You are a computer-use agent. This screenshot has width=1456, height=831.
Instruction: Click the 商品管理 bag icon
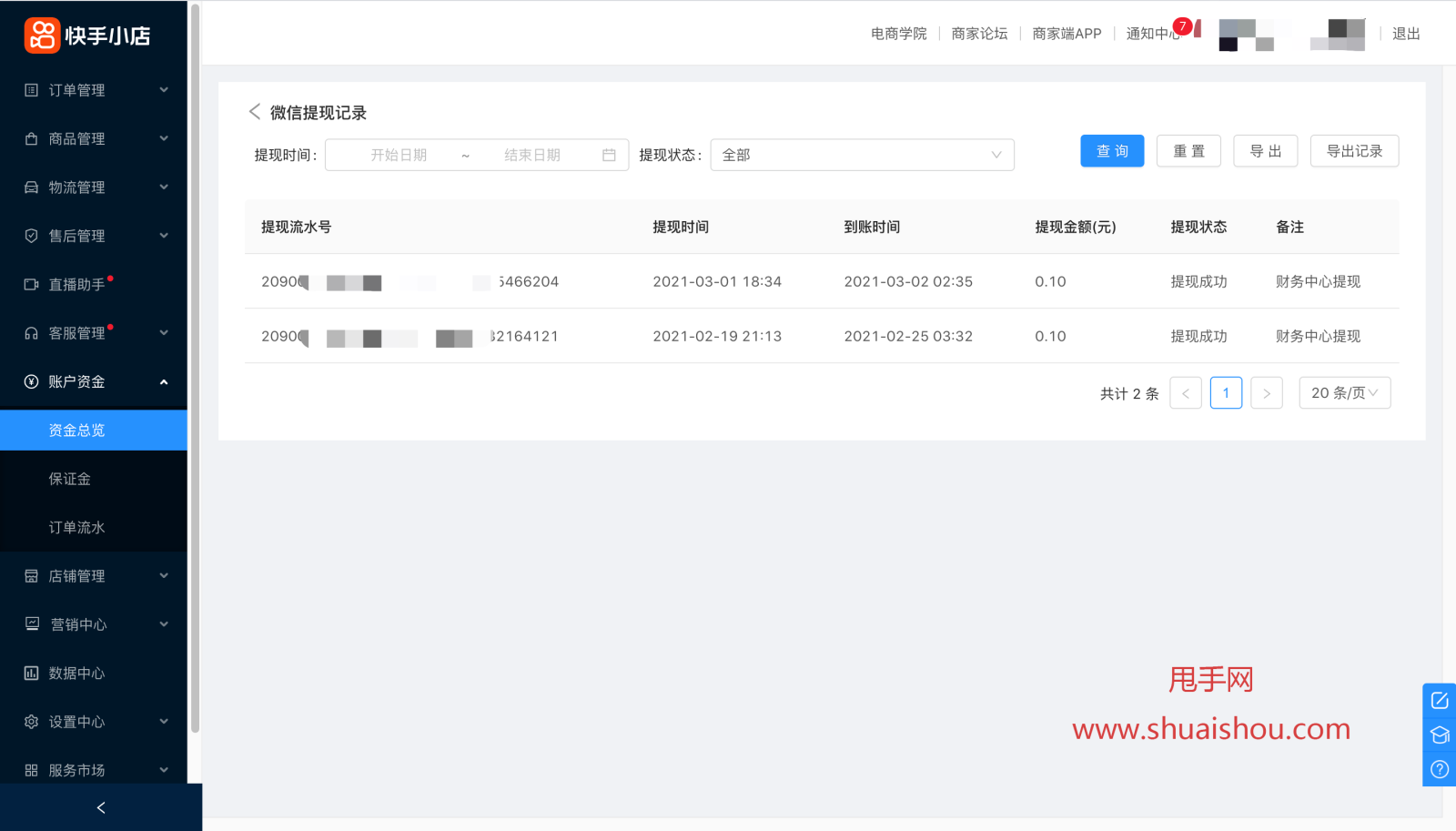point(31,138)
